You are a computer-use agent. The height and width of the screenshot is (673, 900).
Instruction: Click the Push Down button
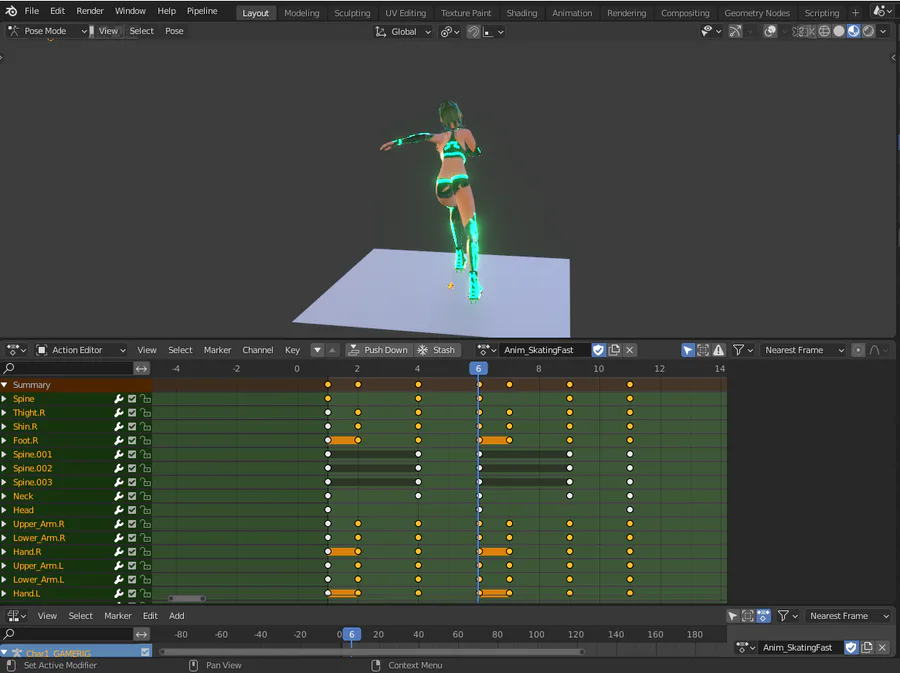click(379, 349)
